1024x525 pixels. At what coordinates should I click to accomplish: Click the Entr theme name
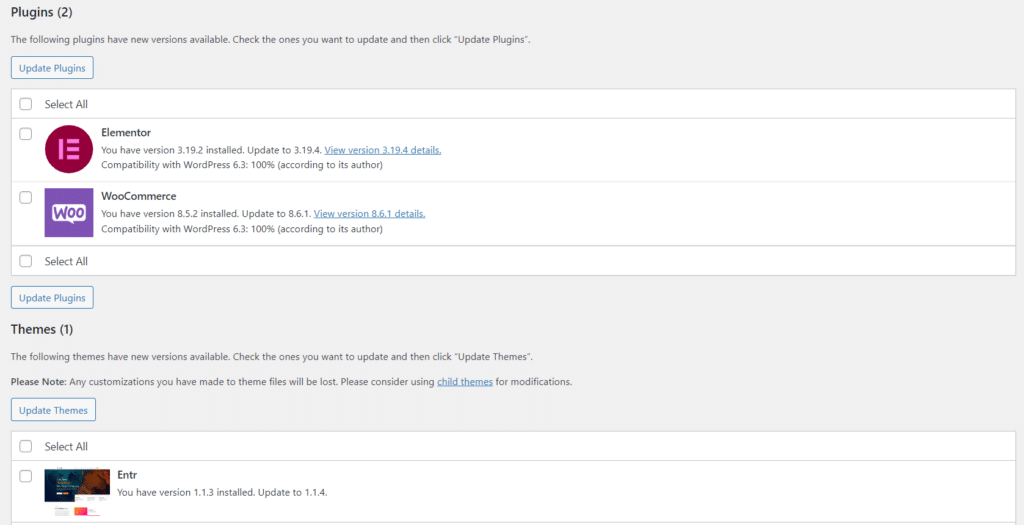click(127, 475)
